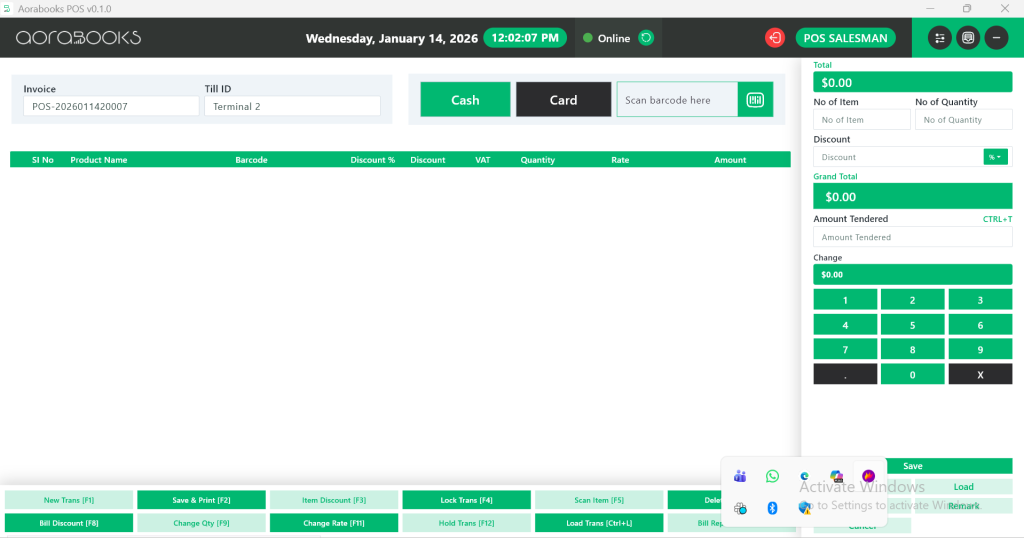Open Microsoft Teams tray icon
The image size is (1024, 538).
click(740, 477)
